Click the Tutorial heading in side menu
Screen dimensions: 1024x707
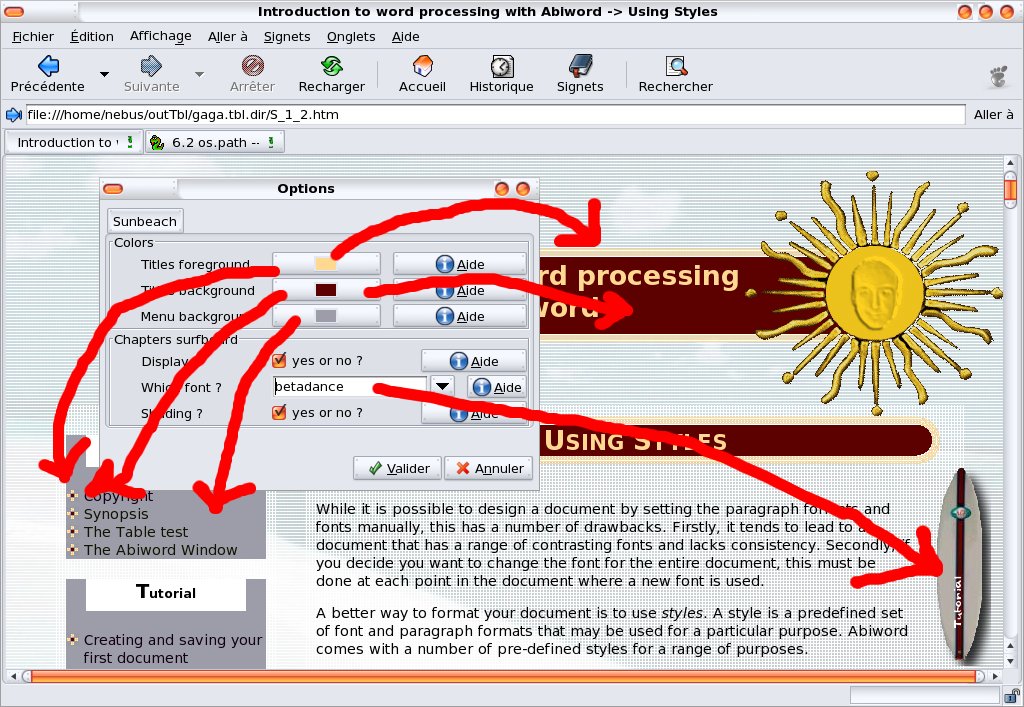point(166,593)
